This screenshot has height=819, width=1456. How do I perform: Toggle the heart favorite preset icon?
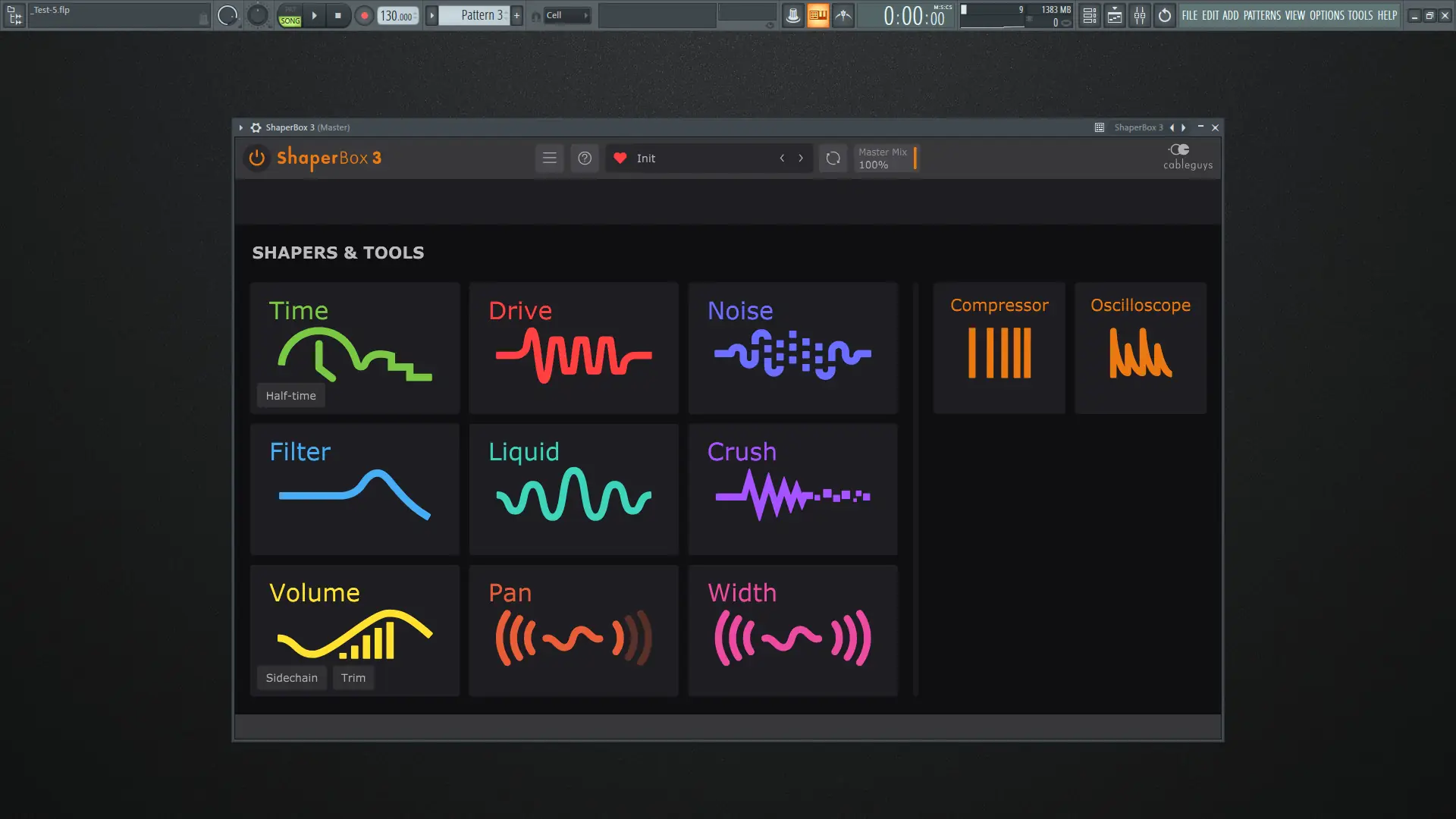coord(620,158)
